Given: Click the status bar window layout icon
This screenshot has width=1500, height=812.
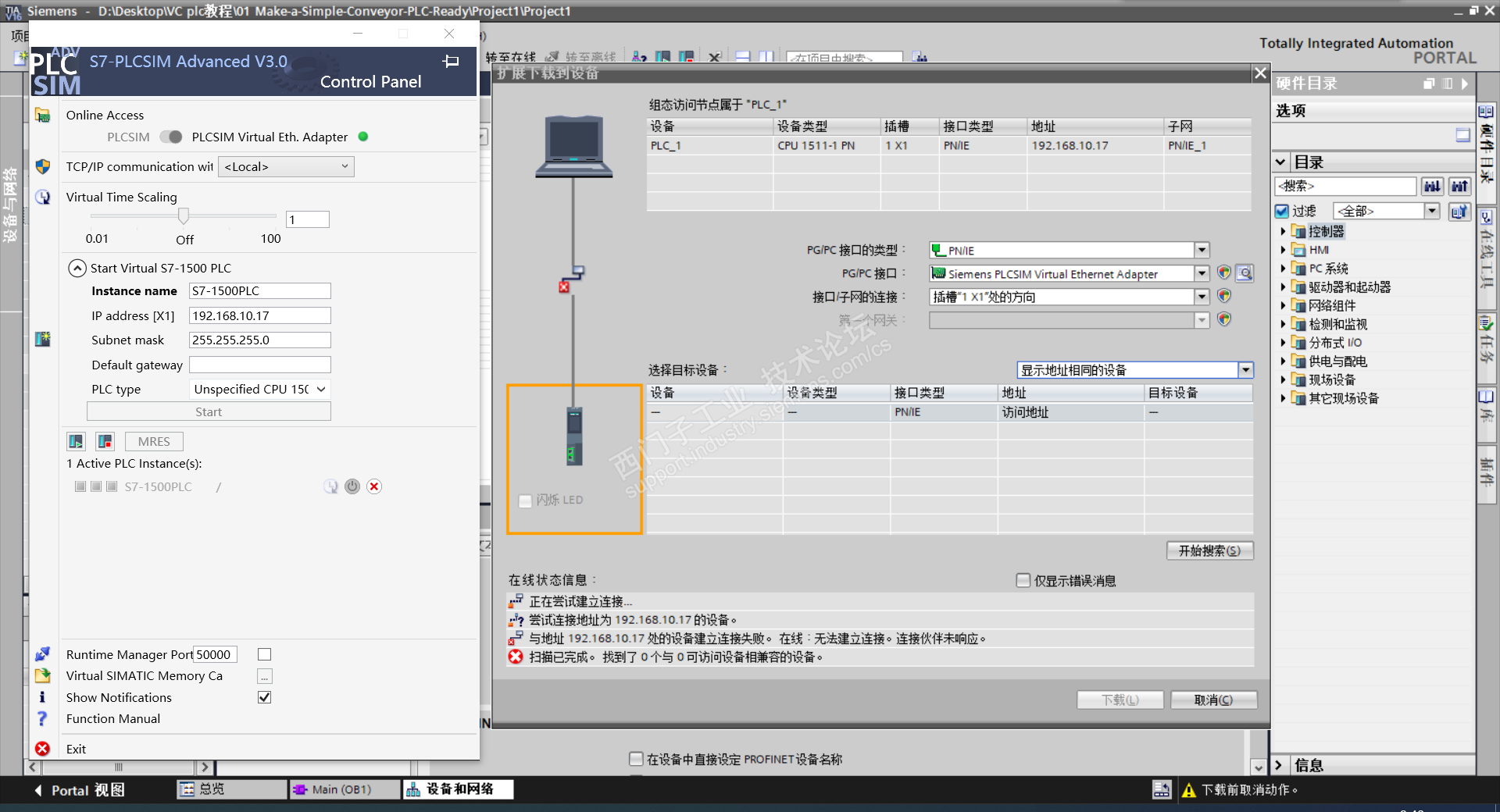Looking at the screenshot, I should (x=1162, y=790).
